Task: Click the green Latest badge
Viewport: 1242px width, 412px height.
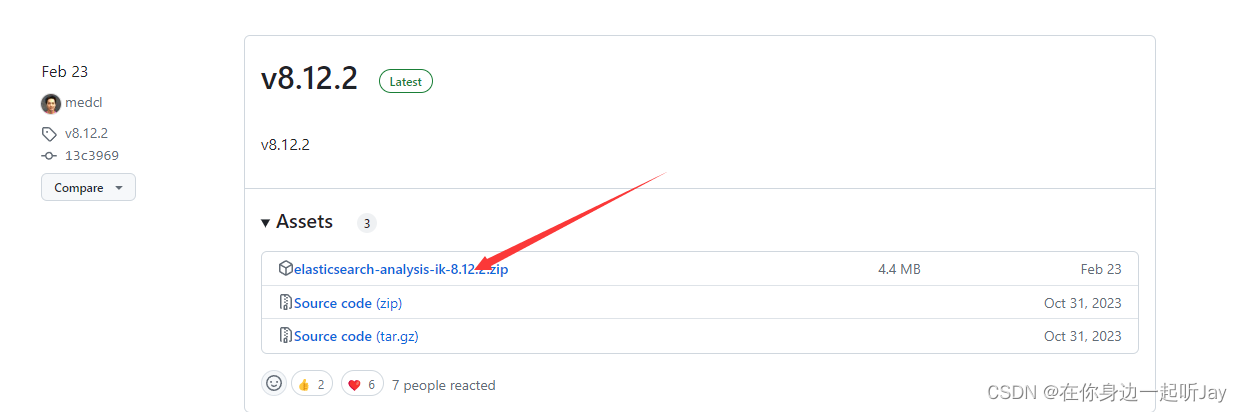Action: tap(406, 82)
